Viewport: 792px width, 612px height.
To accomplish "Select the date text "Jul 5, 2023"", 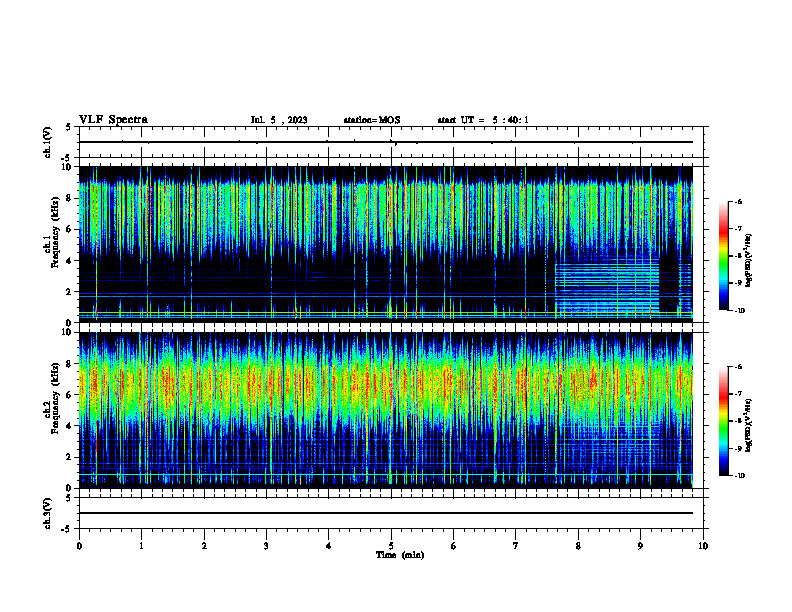I will click(279, 120).
